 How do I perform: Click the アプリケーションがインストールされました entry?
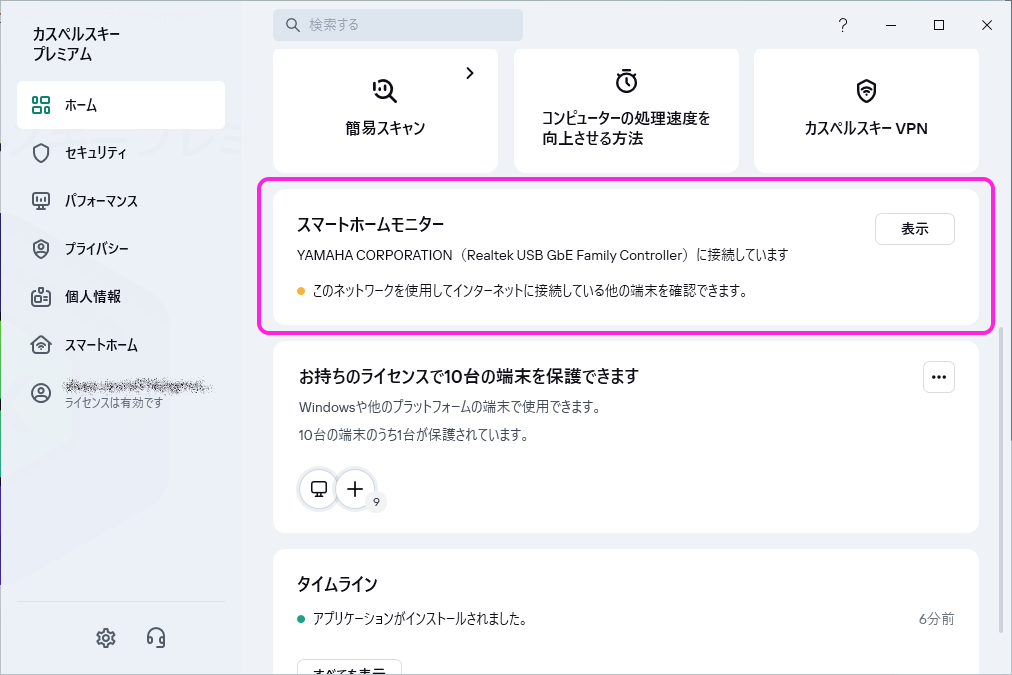(x=420, y=619)
